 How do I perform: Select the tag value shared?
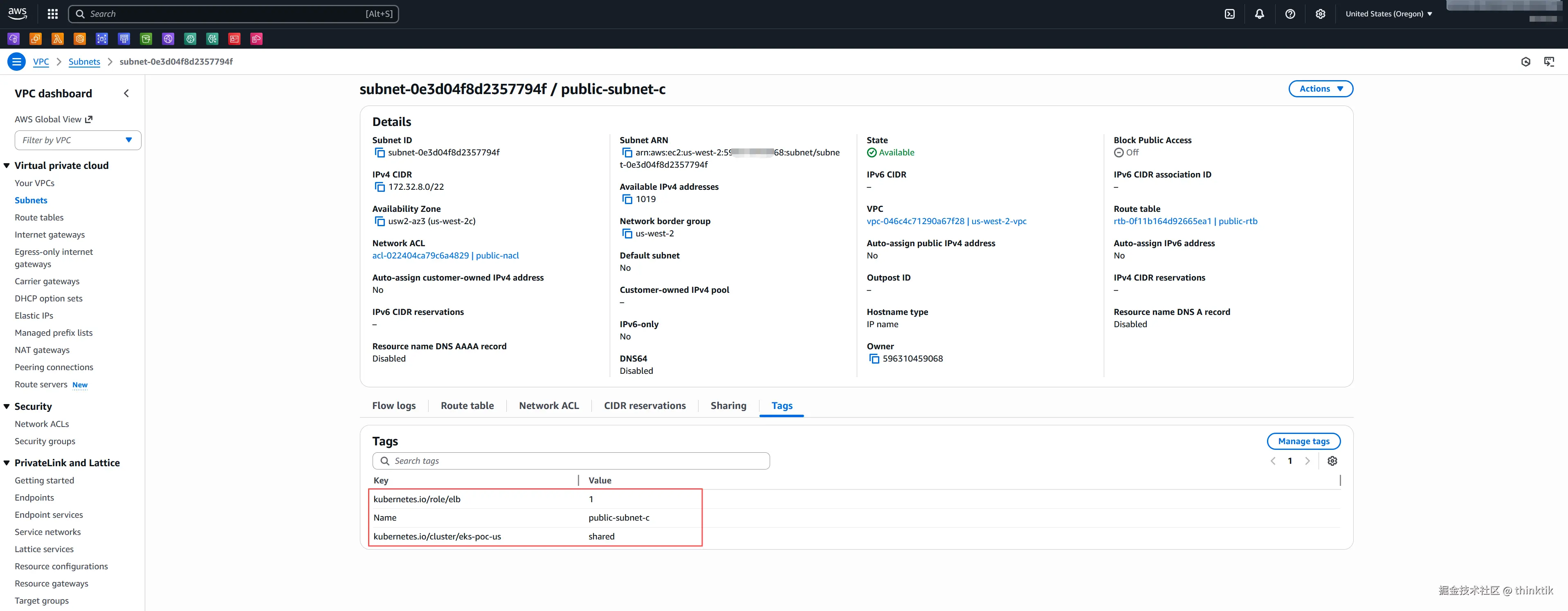pos(601,536)
